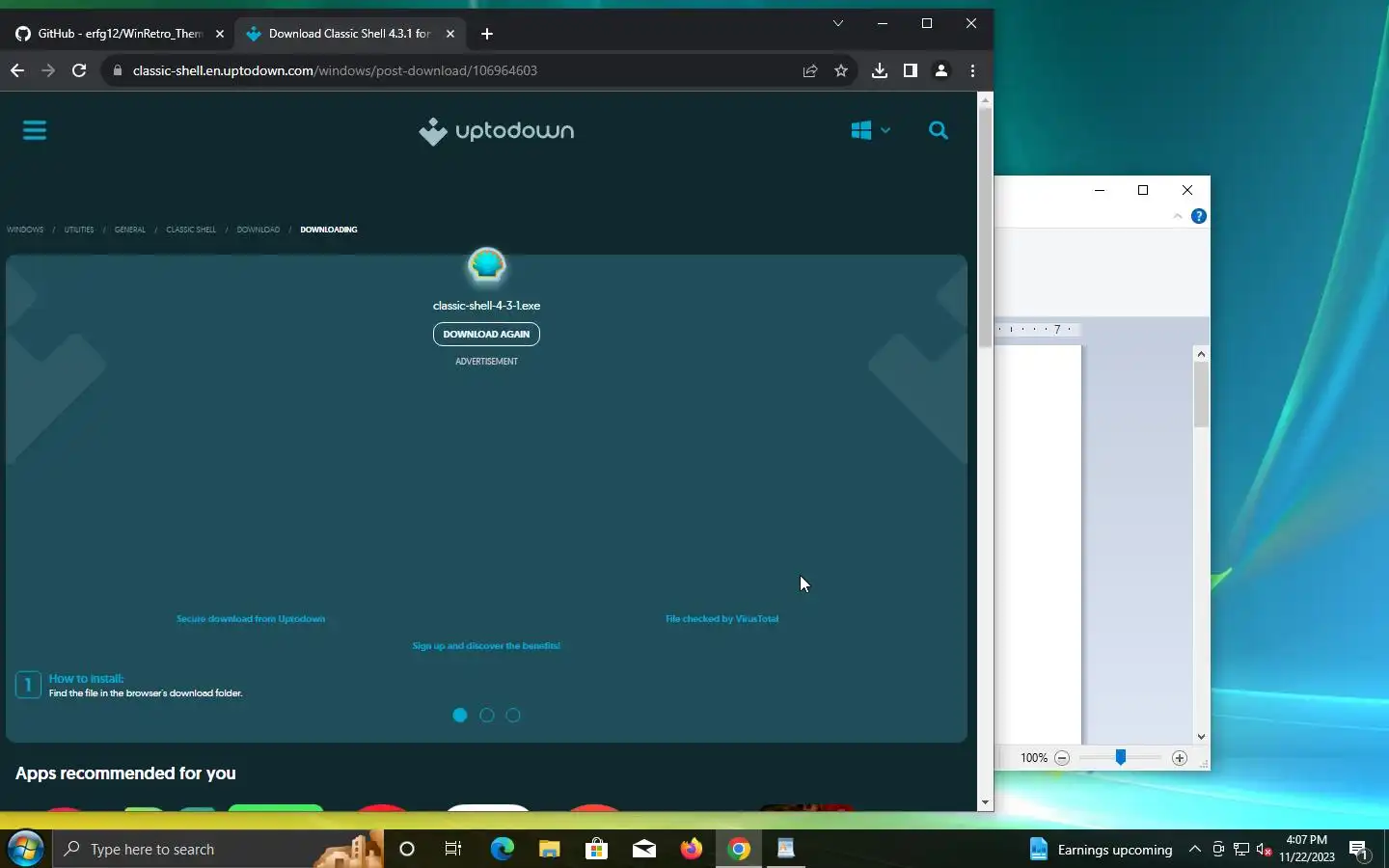
Task: Open File Explorer from taskbar
Action: tap(549, 849)
